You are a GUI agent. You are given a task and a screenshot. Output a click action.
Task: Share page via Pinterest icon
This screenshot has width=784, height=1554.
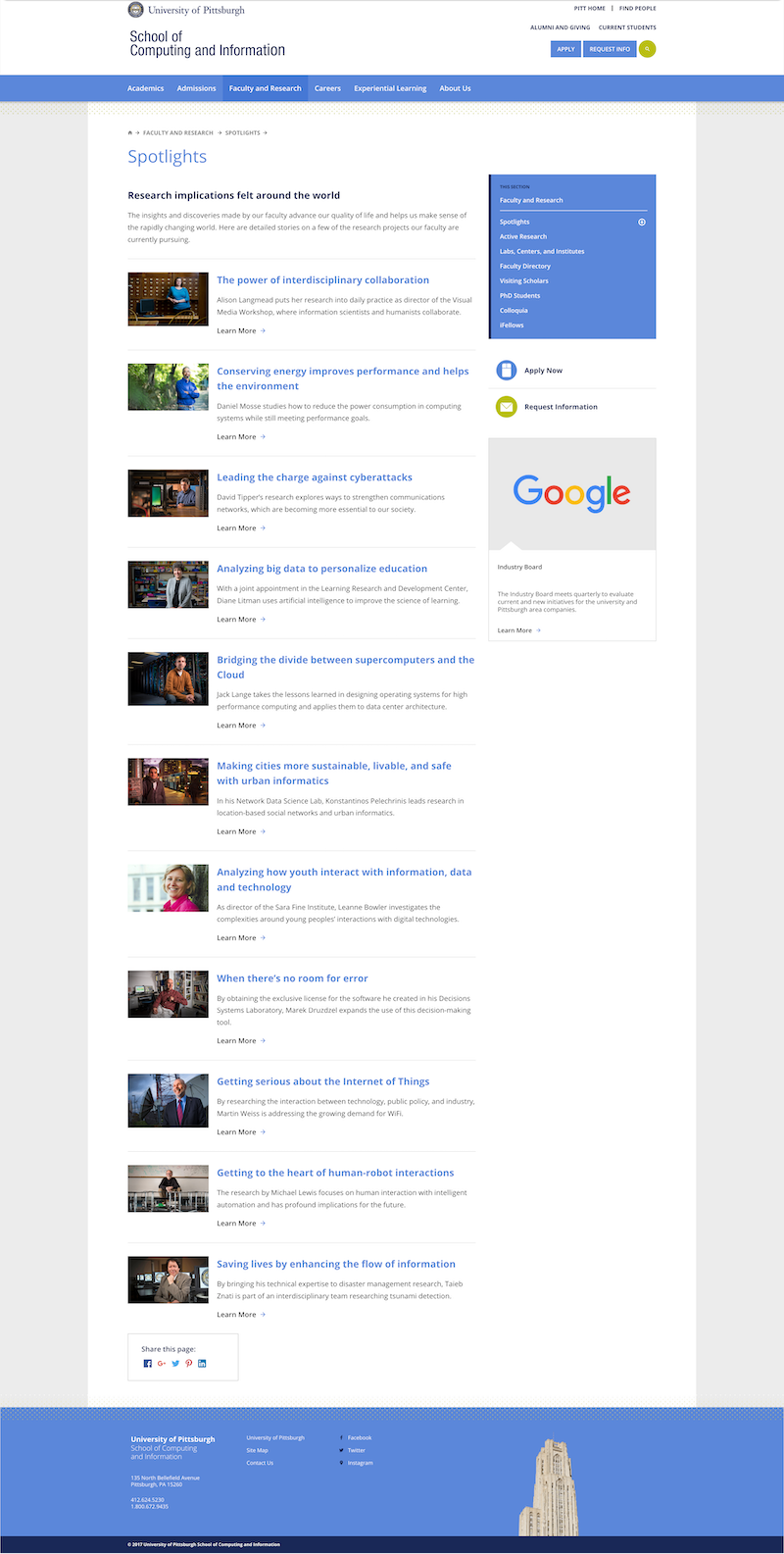point(189,1364)
